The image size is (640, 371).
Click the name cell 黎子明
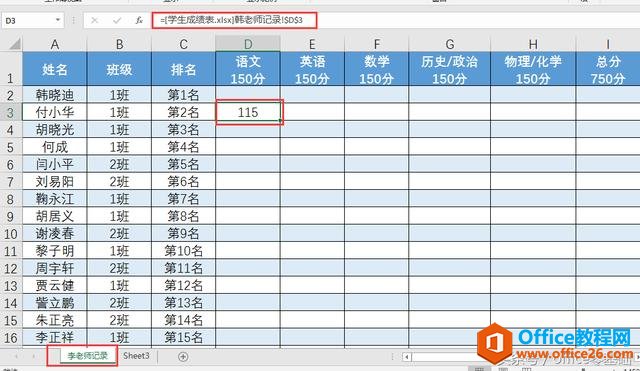(x=55, y=251)
